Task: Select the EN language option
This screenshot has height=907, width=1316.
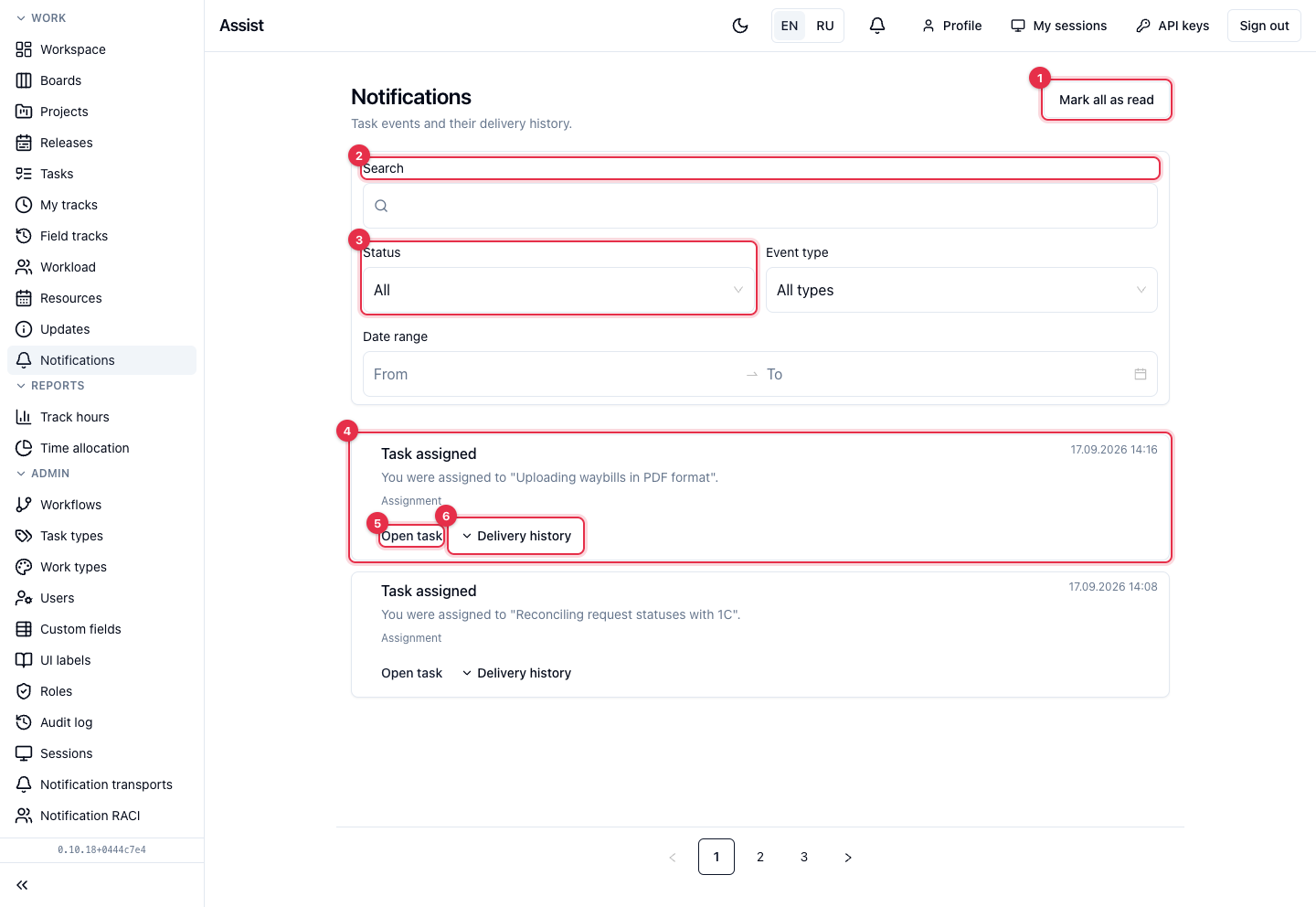Action: click(790, 26)
